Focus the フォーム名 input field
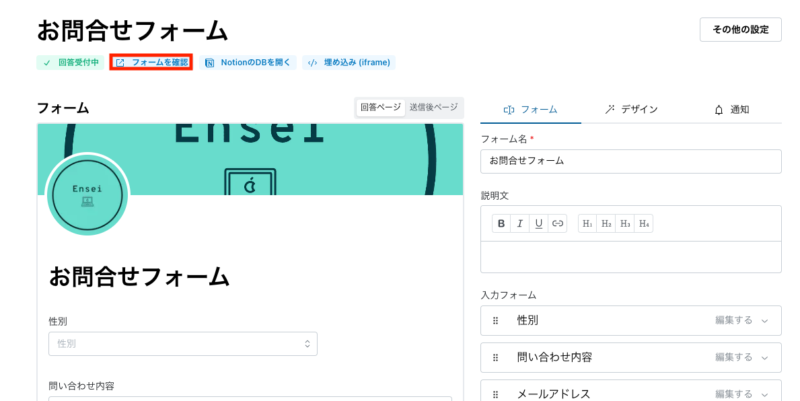800x401 pixels. (x=631, y=161)
